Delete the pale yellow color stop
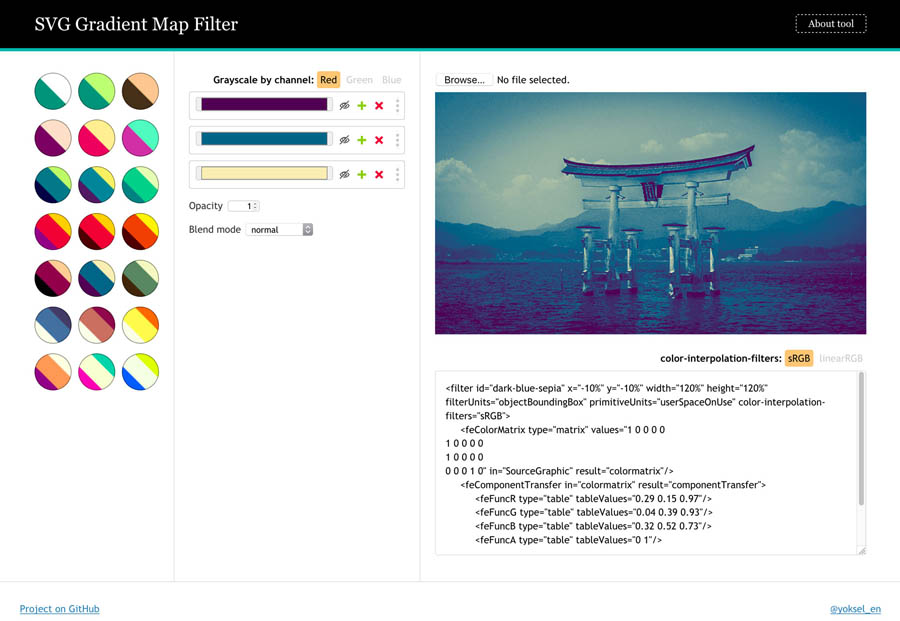Image resolution: width=900 pixels, height=621 pixels. point(379,174)
